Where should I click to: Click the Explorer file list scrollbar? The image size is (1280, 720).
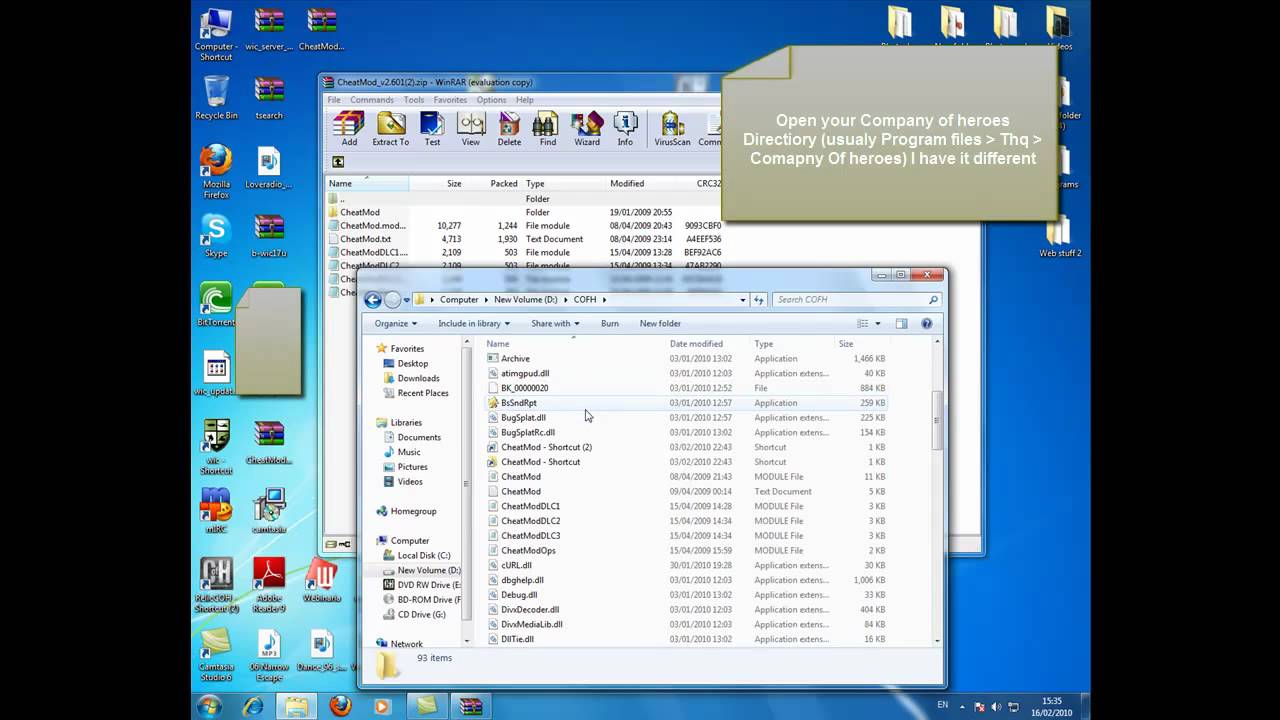click(x=937, y=420)
